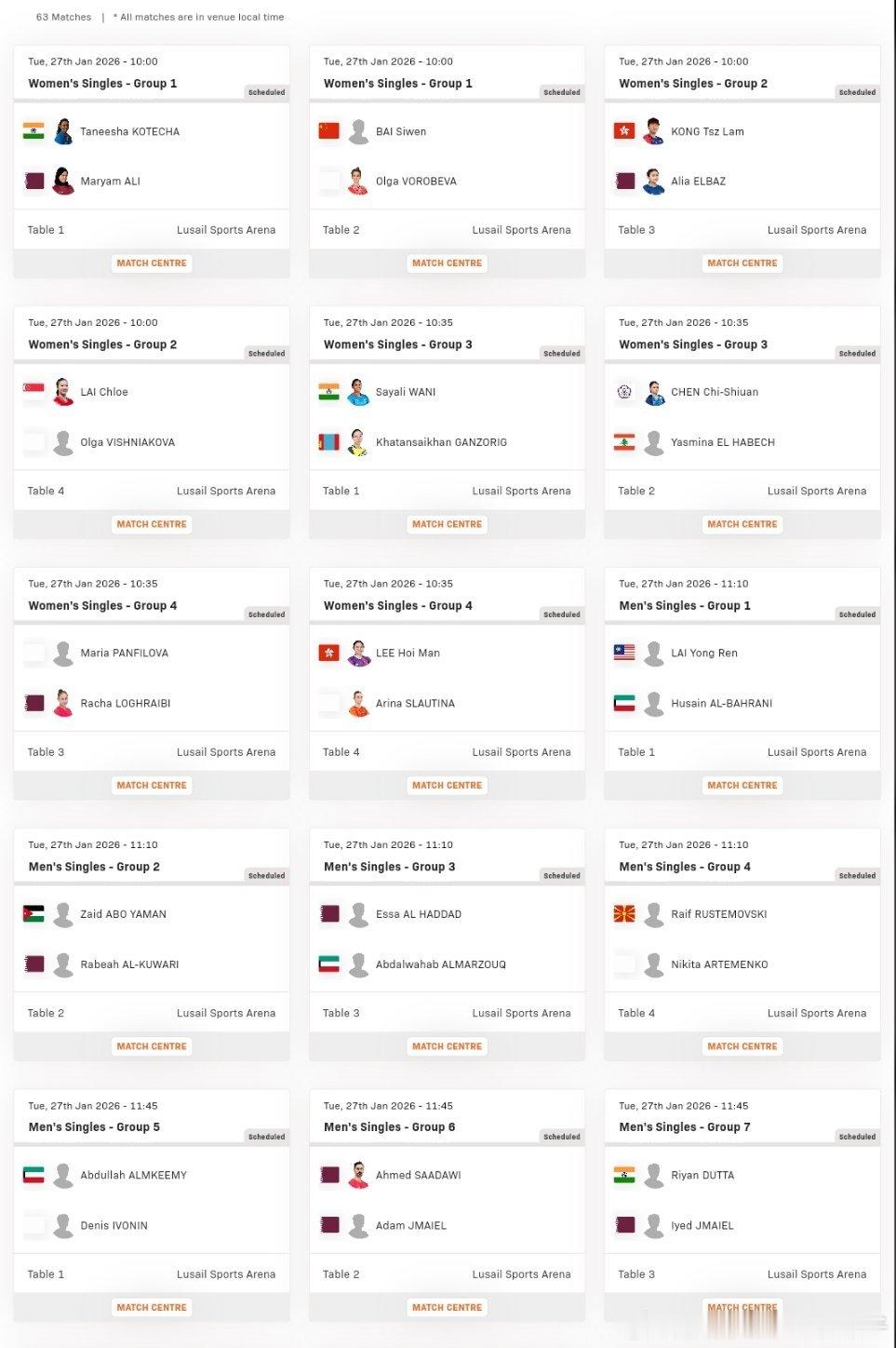Click player name Racha LOGHRAIBI
Viewport: 896px width, 1348px height.
pos(126,704)
